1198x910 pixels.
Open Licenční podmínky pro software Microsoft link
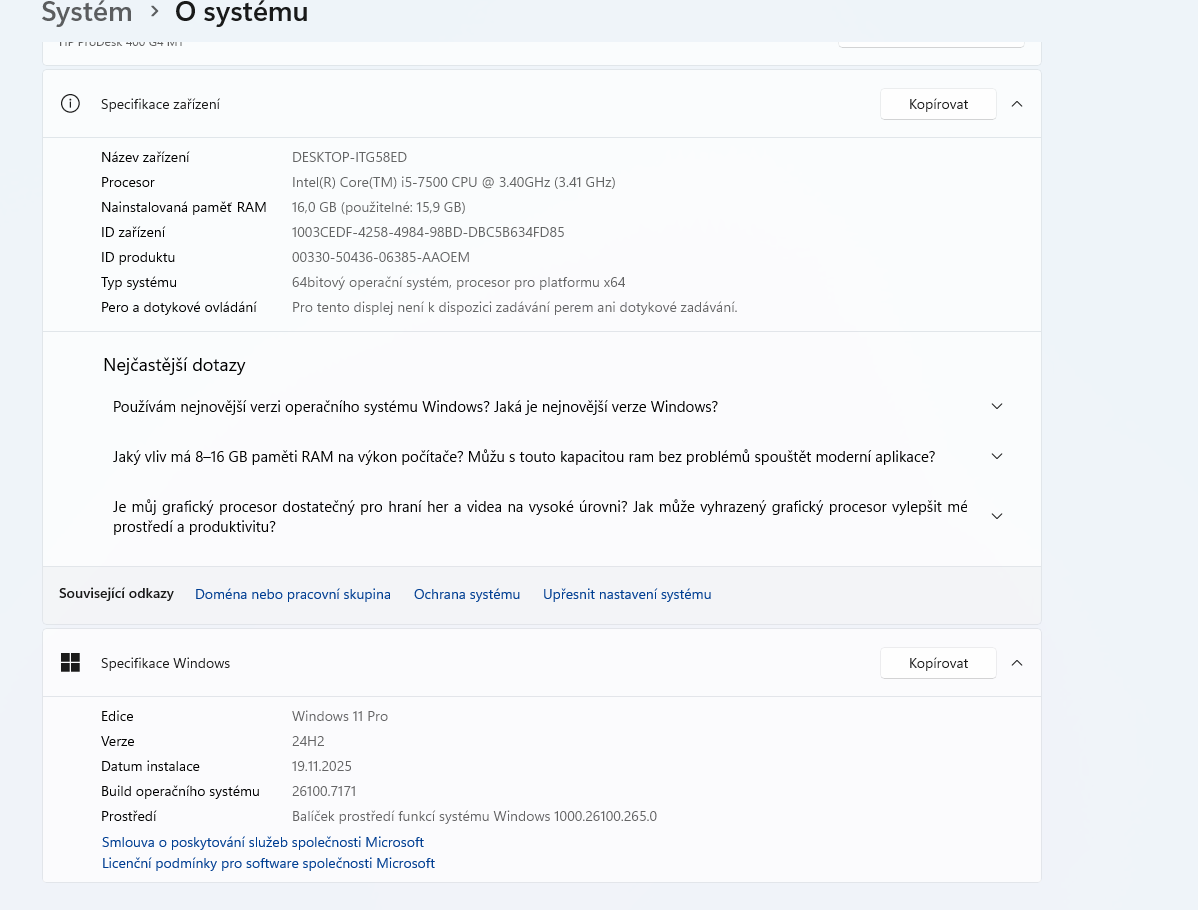click(x=268, y=863)
